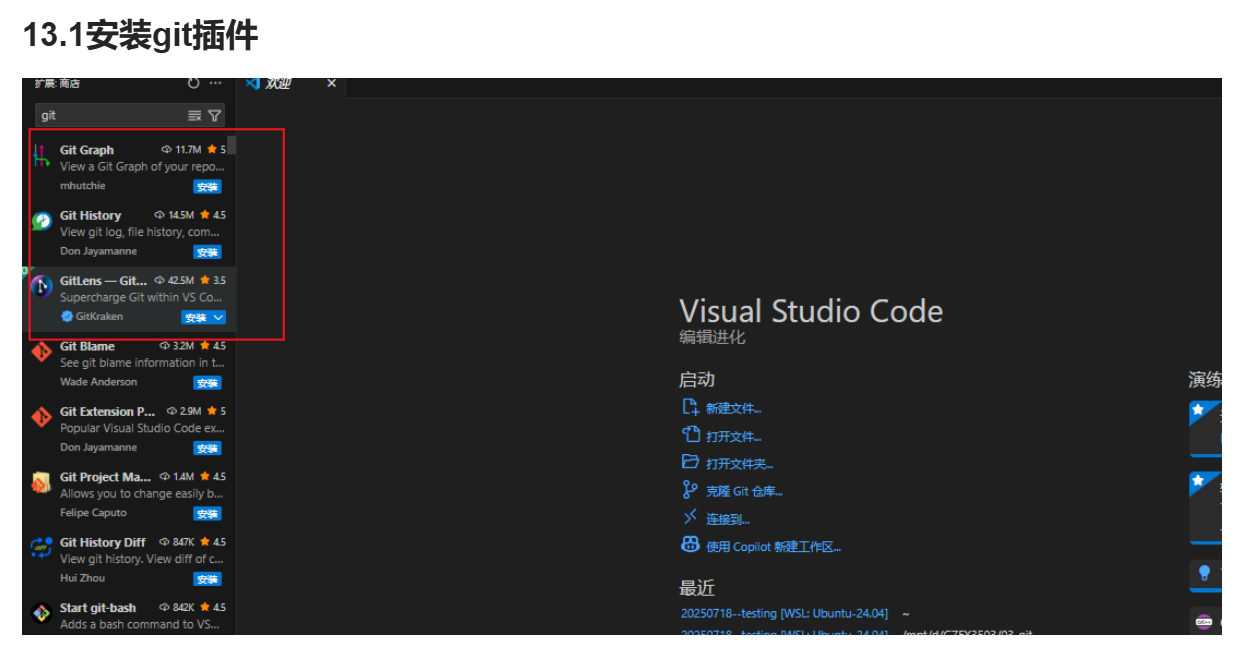
Task: Install the GitLens extension
Action: click(x=196, y=318)
